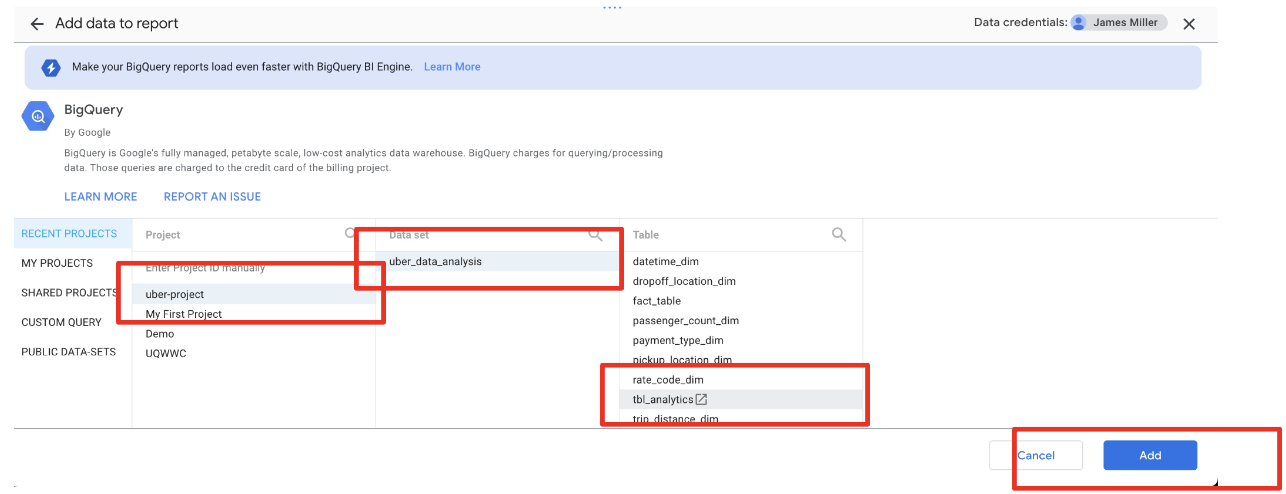Open the Learn More link in banner

pyautogui.click(x=452, y=67)
